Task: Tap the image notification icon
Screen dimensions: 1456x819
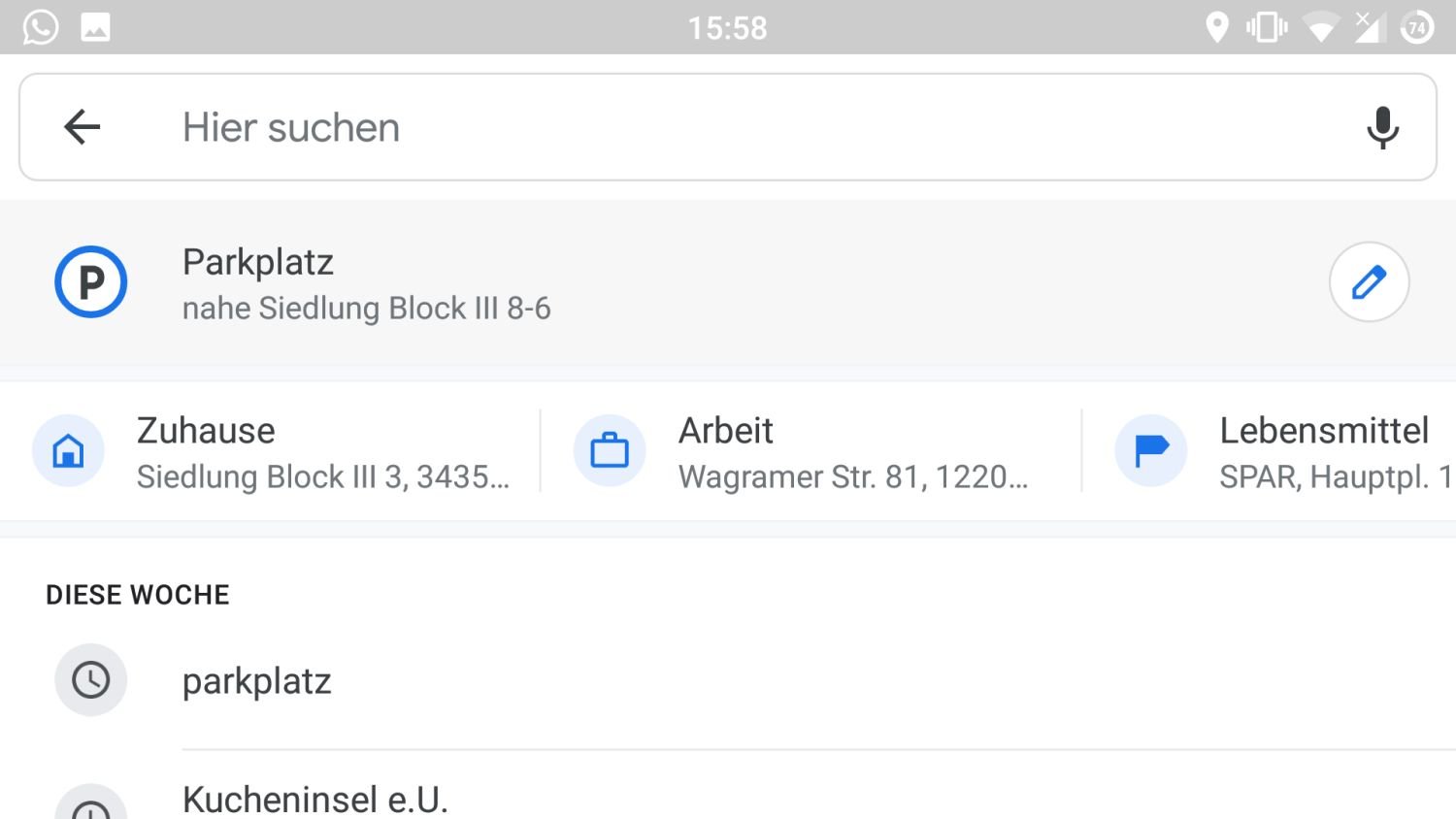Action: point(95,27)
